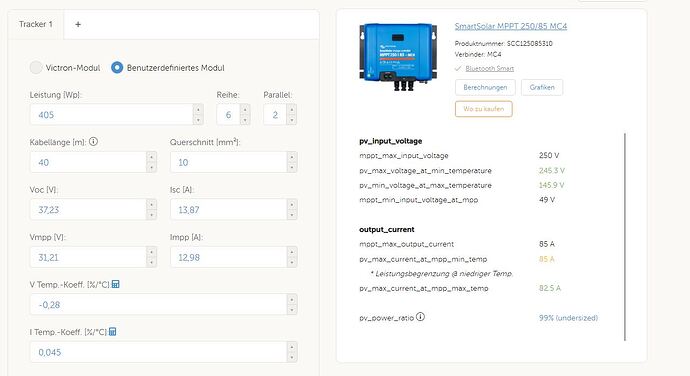The height and width of the screenshot is (376, 690).
Task: Open the Berechnungen button
Action: (485, 87)
